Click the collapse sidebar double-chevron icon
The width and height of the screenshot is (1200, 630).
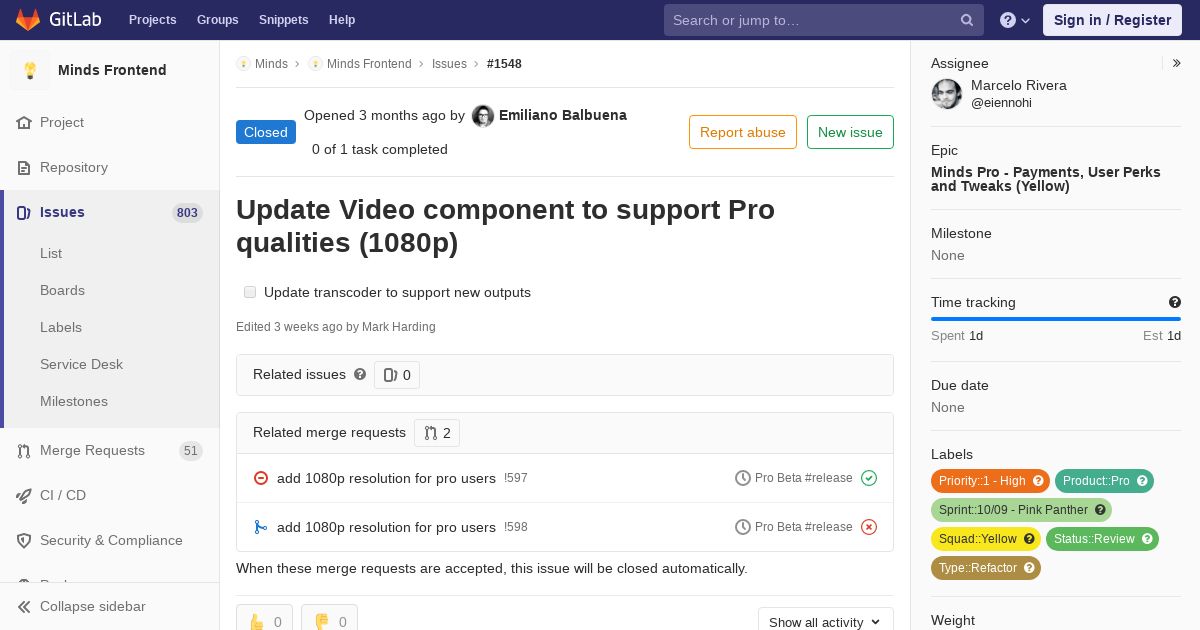click(x=24, y=606)
